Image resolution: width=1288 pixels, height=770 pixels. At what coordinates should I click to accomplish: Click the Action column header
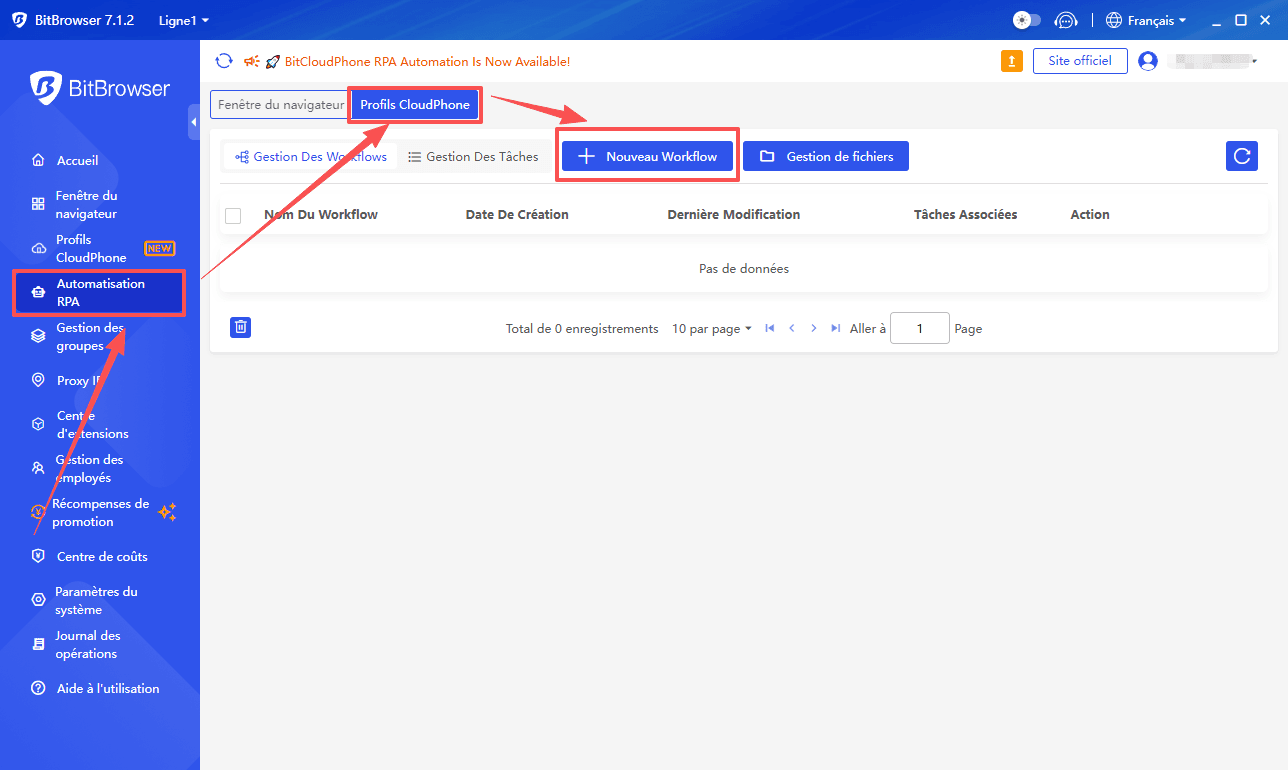coord(1090,215)
